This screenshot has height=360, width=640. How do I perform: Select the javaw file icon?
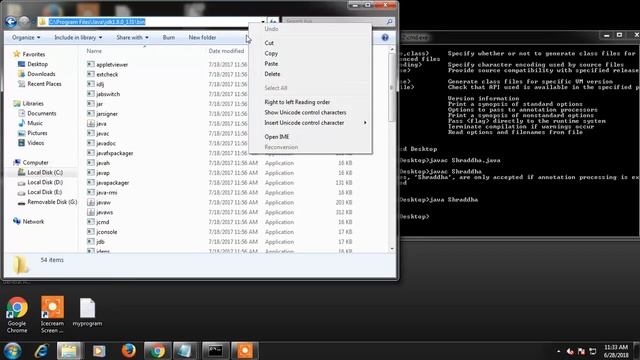coord(91,202)
